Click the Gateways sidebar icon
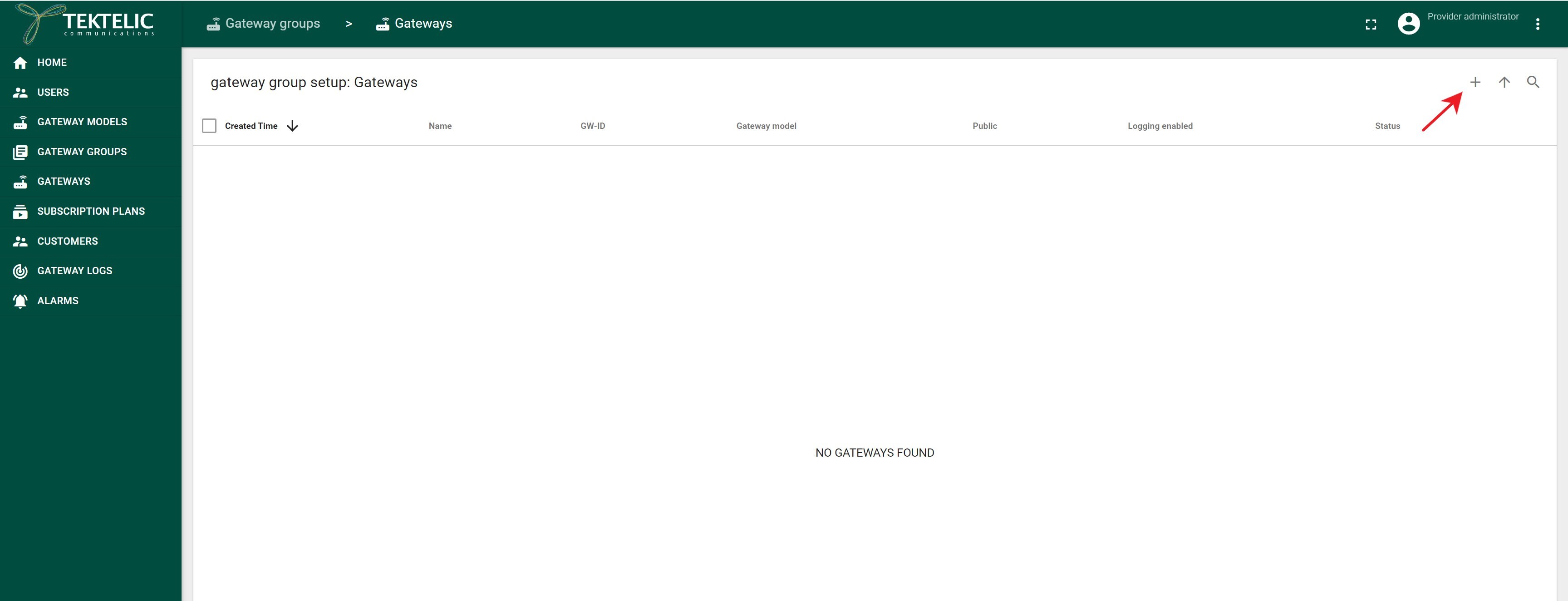This screenshot has height=601, width=1568. click(x=20, y=181)
